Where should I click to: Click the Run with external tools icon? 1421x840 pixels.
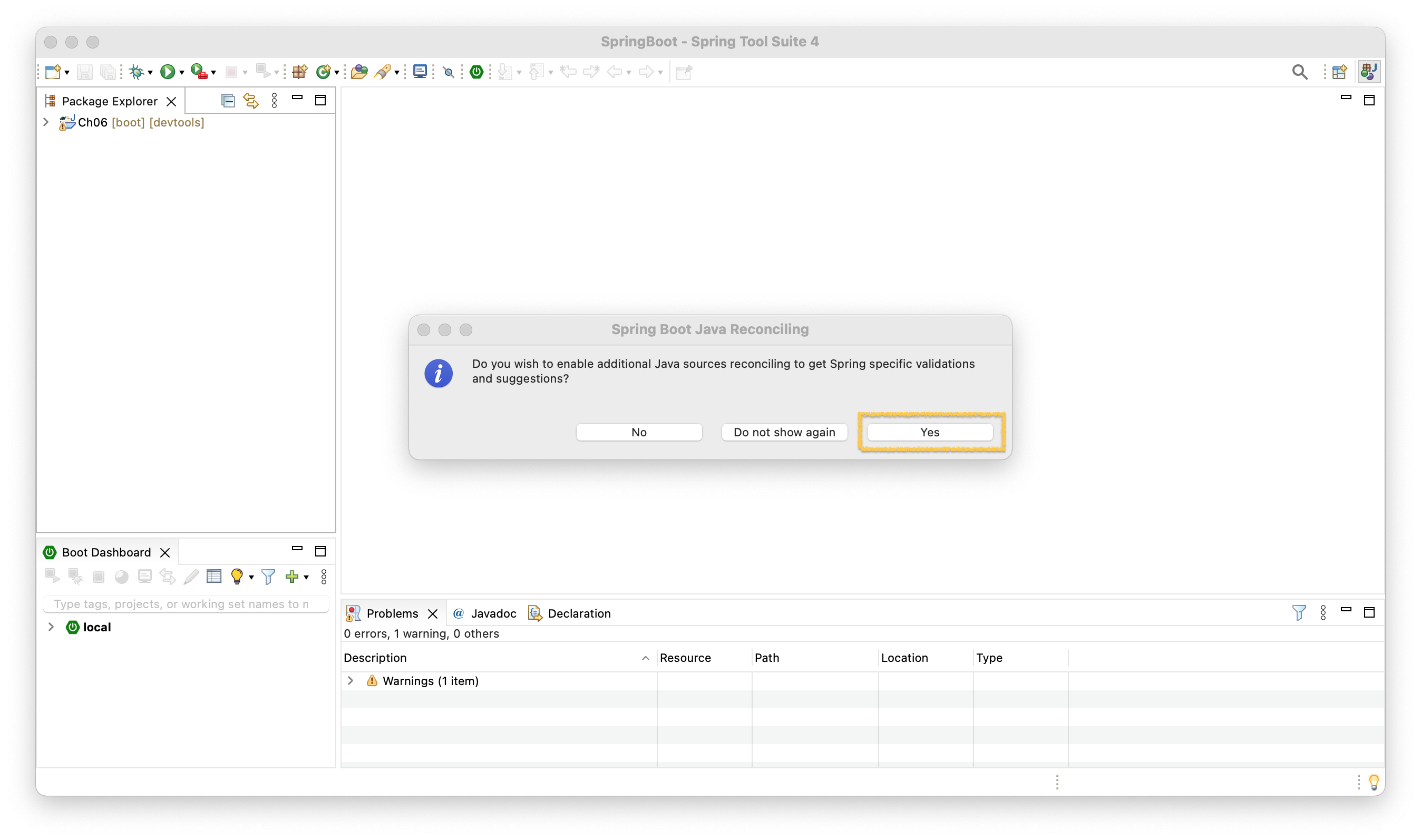(199, 72)
